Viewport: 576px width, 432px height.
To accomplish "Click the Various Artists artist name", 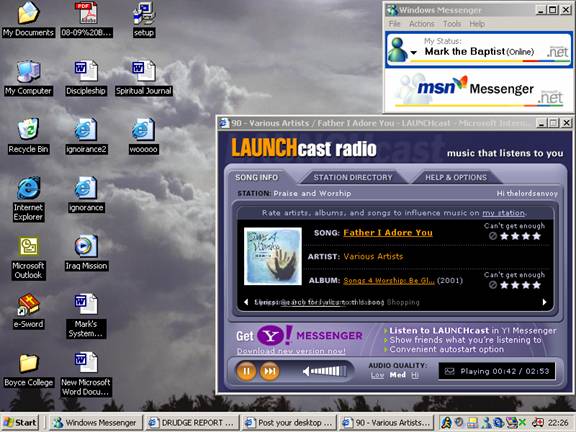I will [x=373, y=256].
